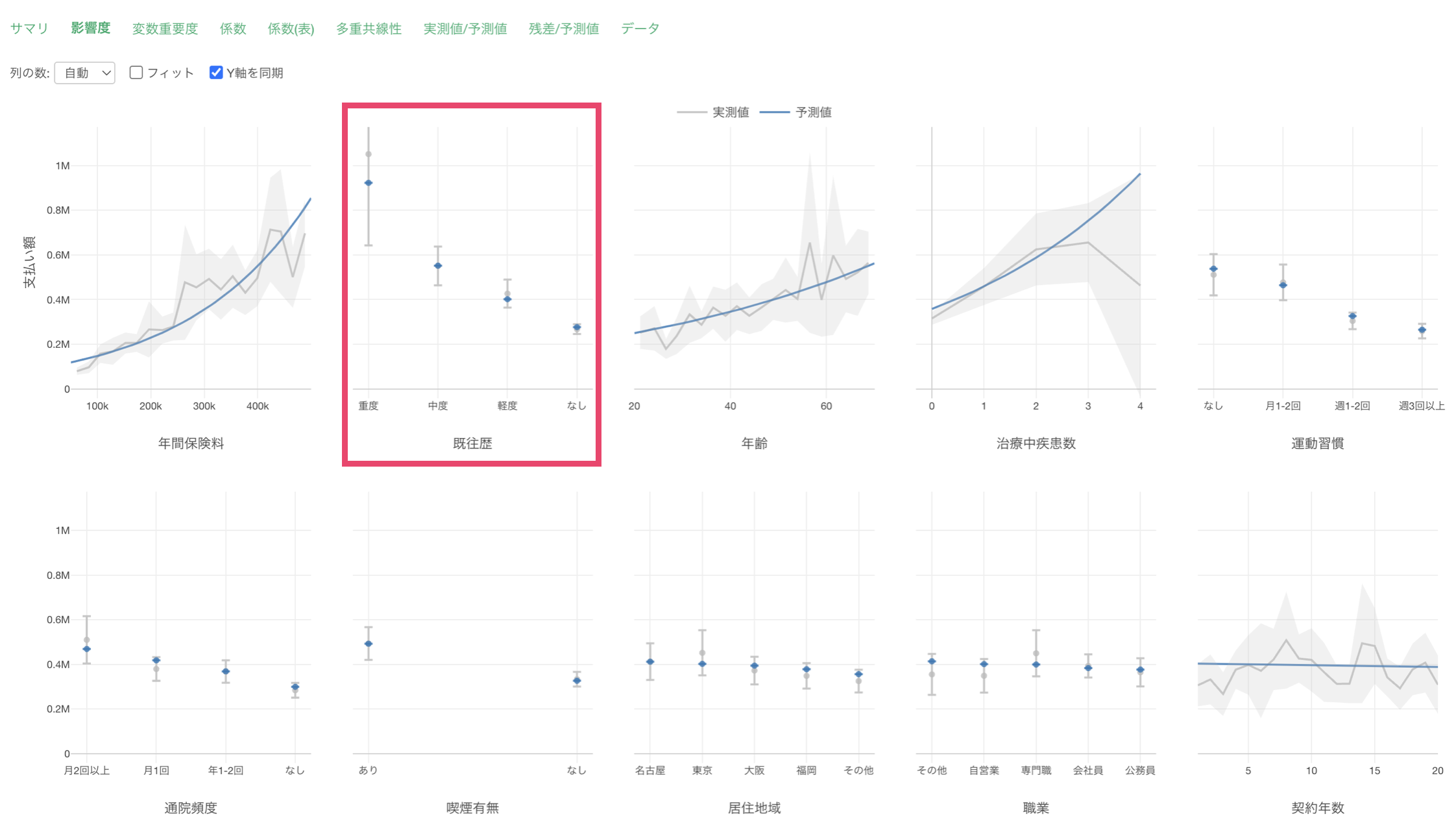This screenshot has width=1456, height=832.
Task: Click the 専門職 data point in 職業 chart
Action: point(1036,665)
